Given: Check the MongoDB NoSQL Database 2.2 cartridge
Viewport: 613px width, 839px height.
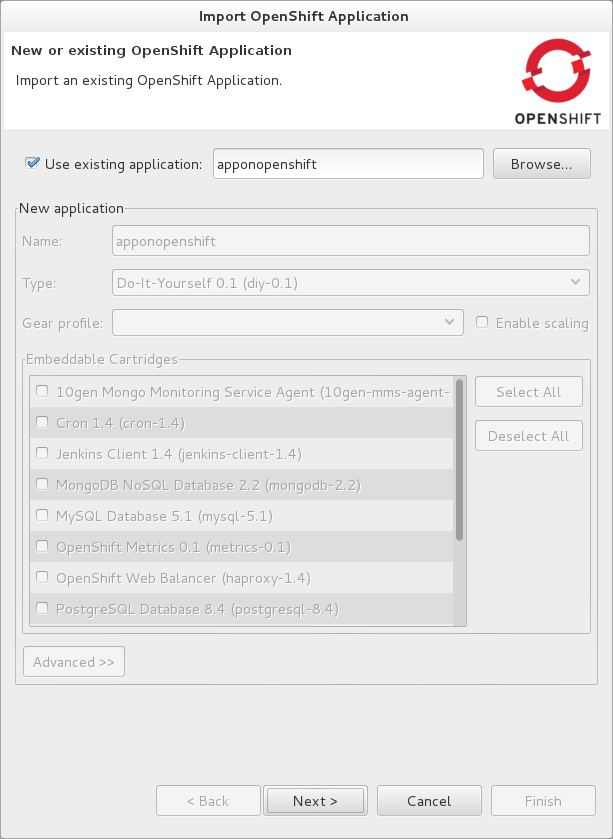Looking at the screenshot, I should (41, 485).
